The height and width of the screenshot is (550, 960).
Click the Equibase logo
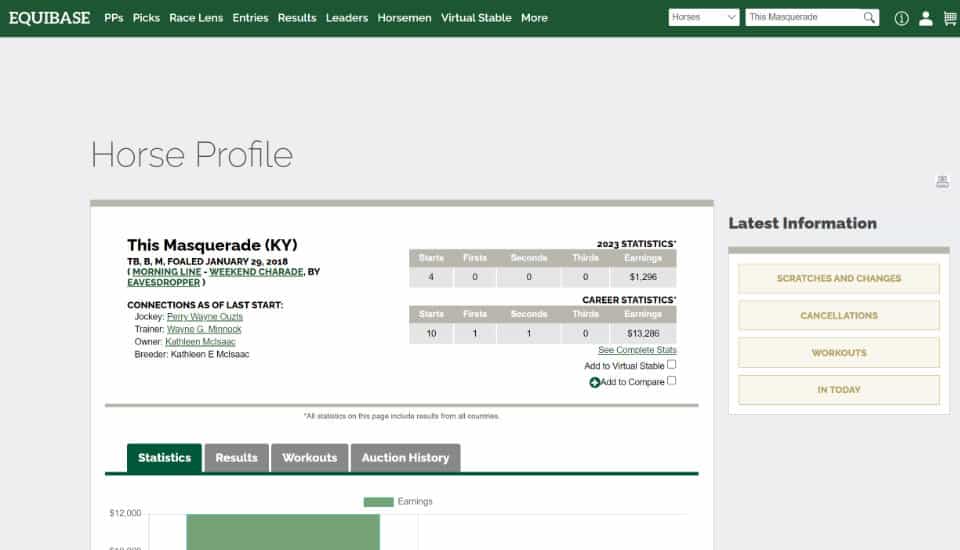(x=50, y=18)
